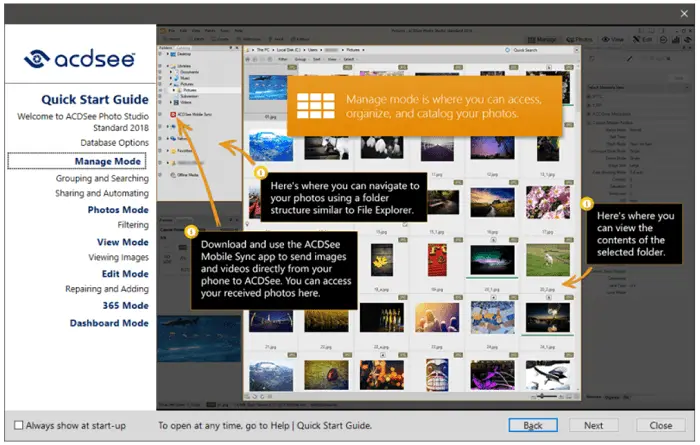Image resolution: width=700 pixels, height=445 pixels.
Task: Click the white dog on grass thumbnail
Action: [548, 260]
